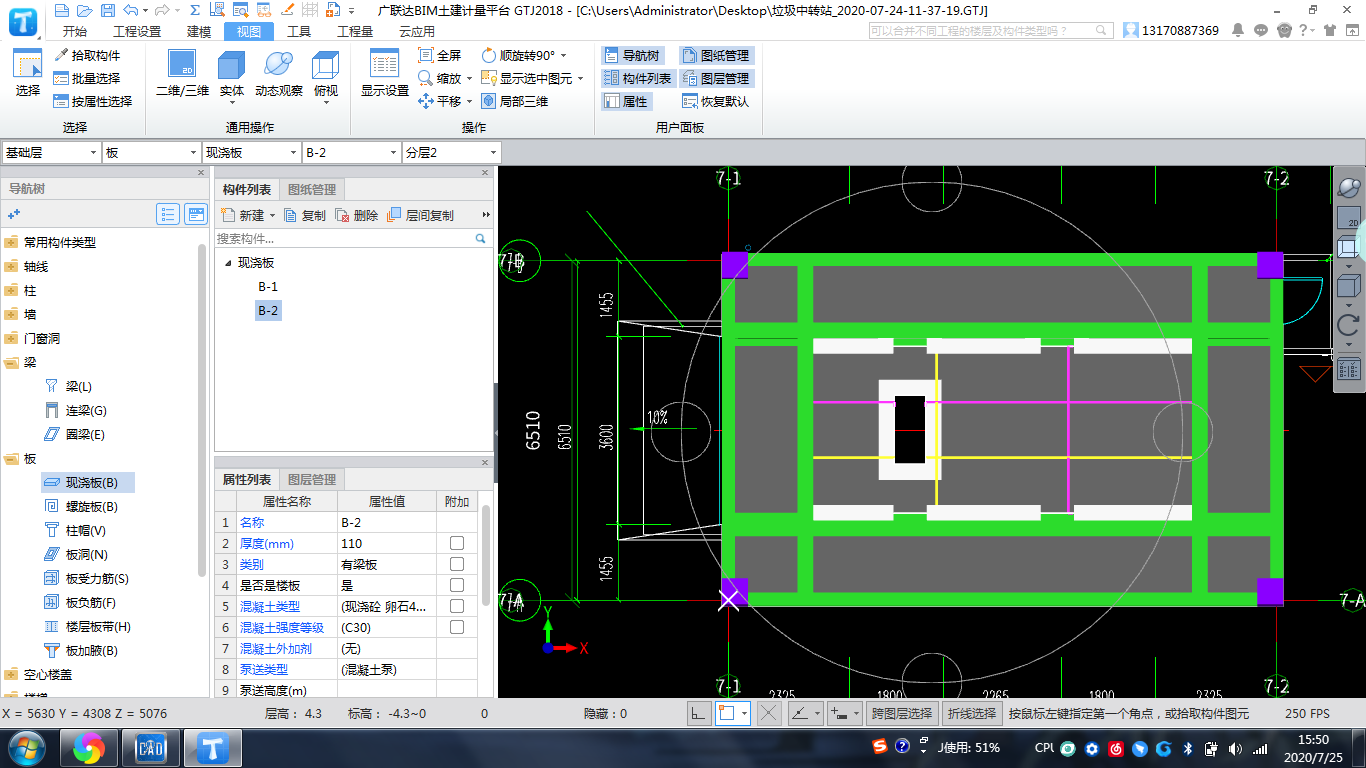
Task: Click the orthogonal snap icon in status bar
Action: coord(699,713)
